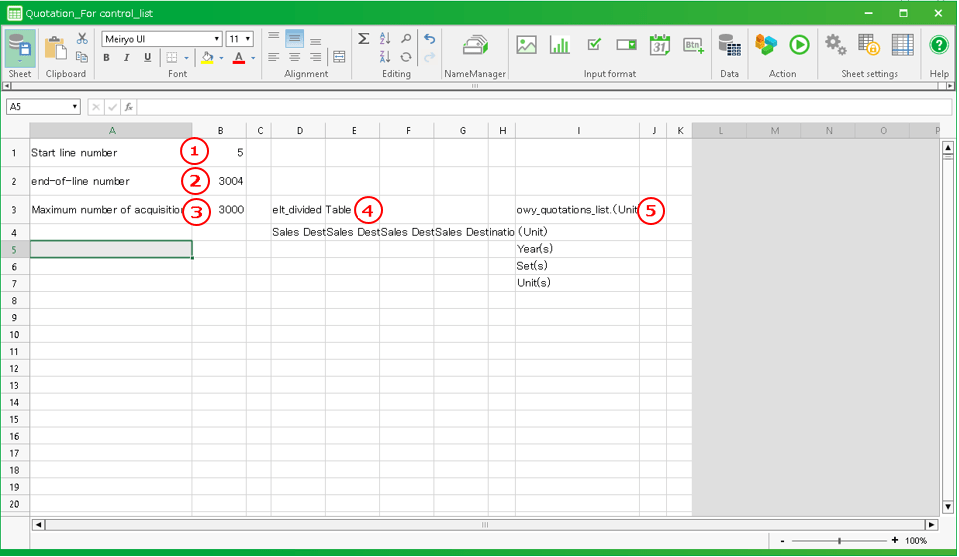
Task: Toggle center vertical alignment
Action: point(294,39)
